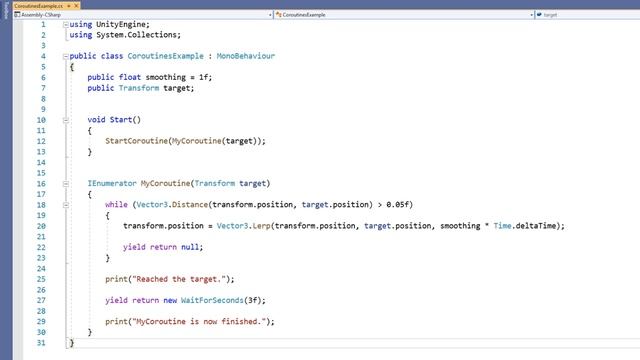The width and height of the screenshot is (640, 360).
Task: Click UnityEngine in the first using line
Action: tap(121, 24)
